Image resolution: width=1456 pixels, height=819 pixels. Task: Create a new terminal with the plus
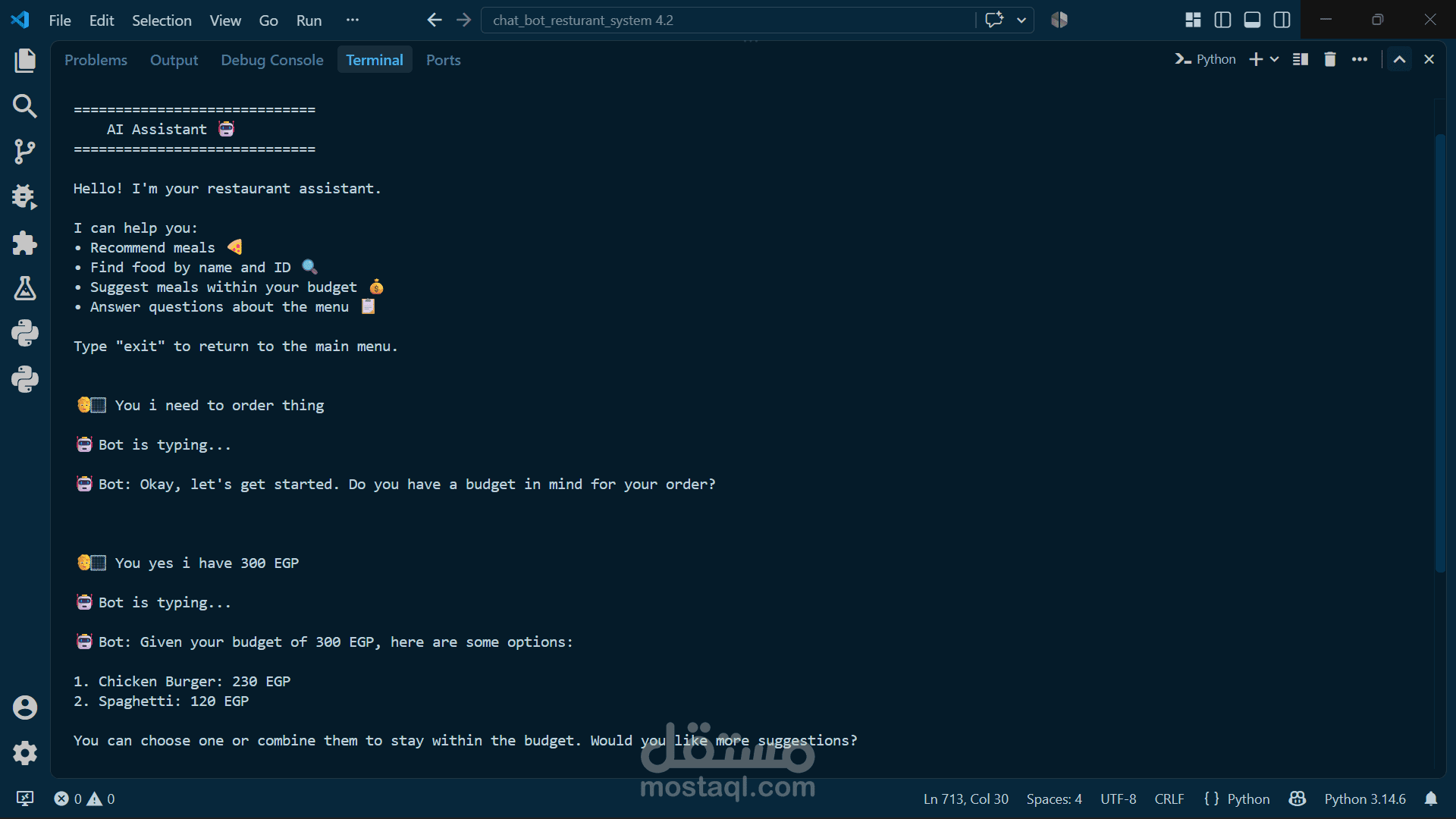click(x=1256, y=59)
